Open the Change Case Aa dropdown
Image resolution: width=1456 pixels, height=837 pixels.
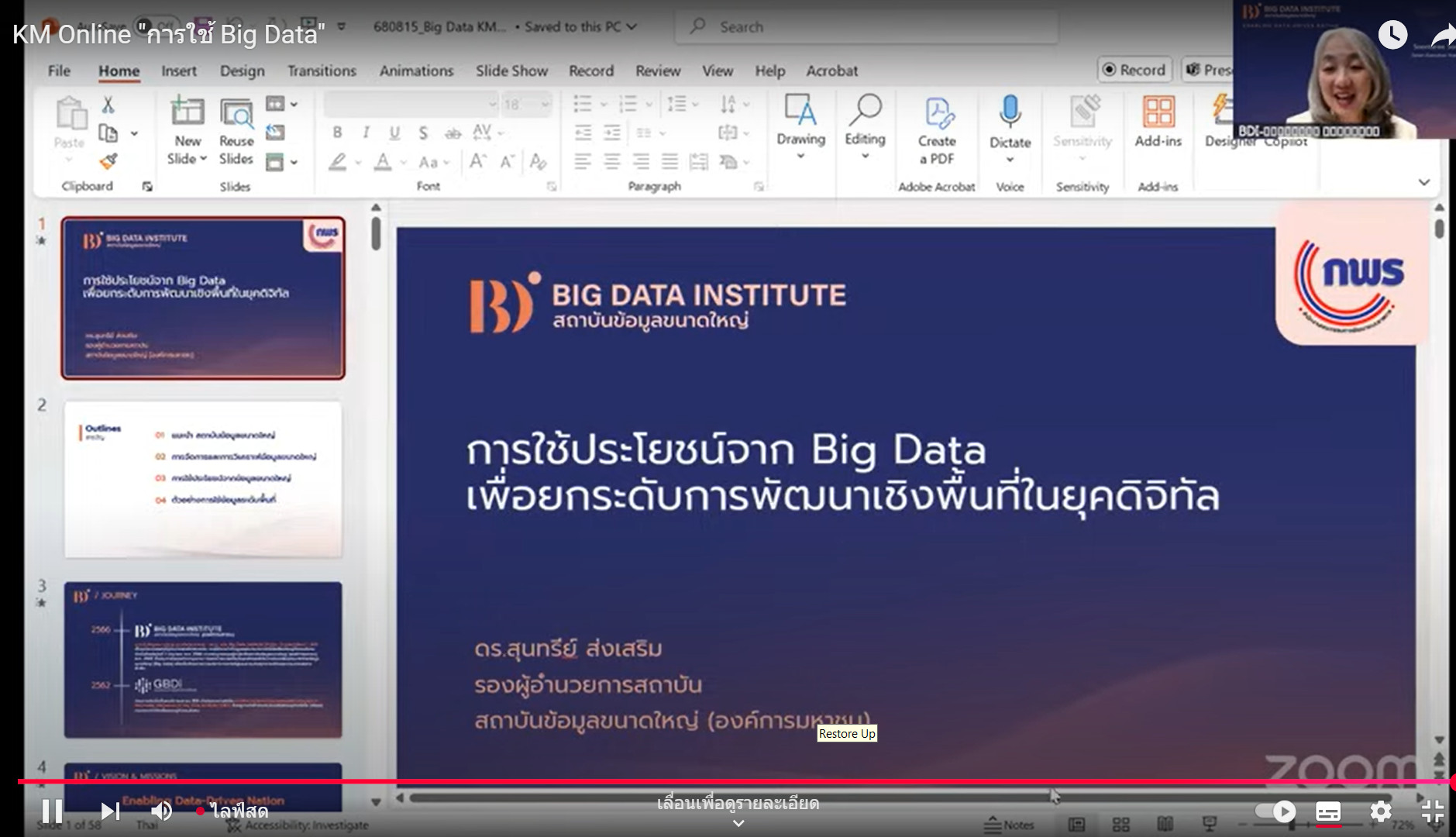pos(433,162)
